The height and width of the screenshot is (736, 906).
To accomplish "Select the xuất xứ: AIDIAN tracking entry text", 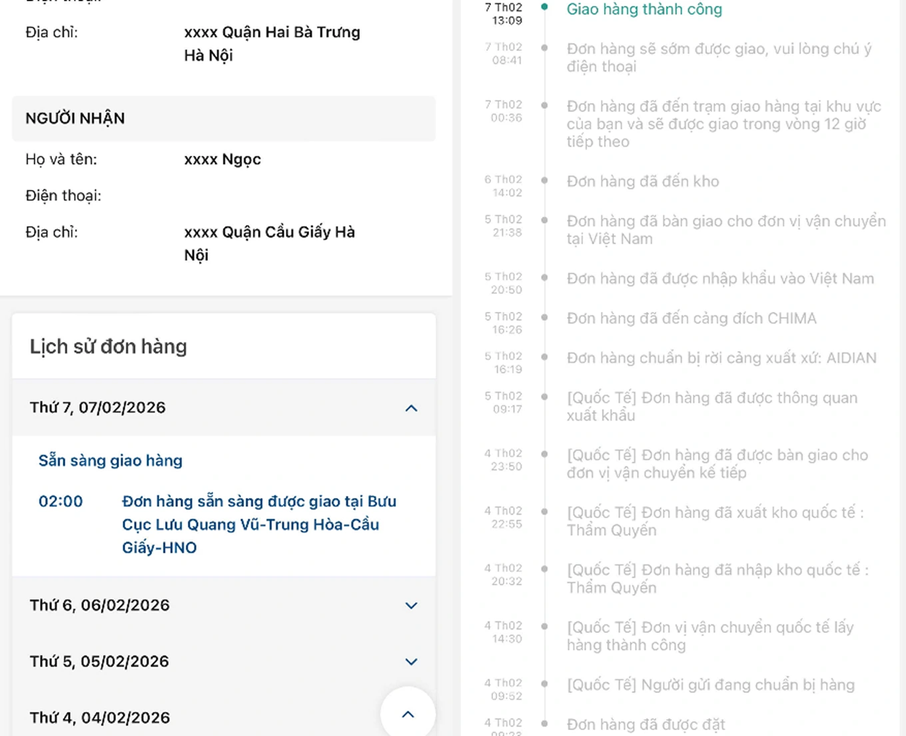I will [x=721, y=358].
